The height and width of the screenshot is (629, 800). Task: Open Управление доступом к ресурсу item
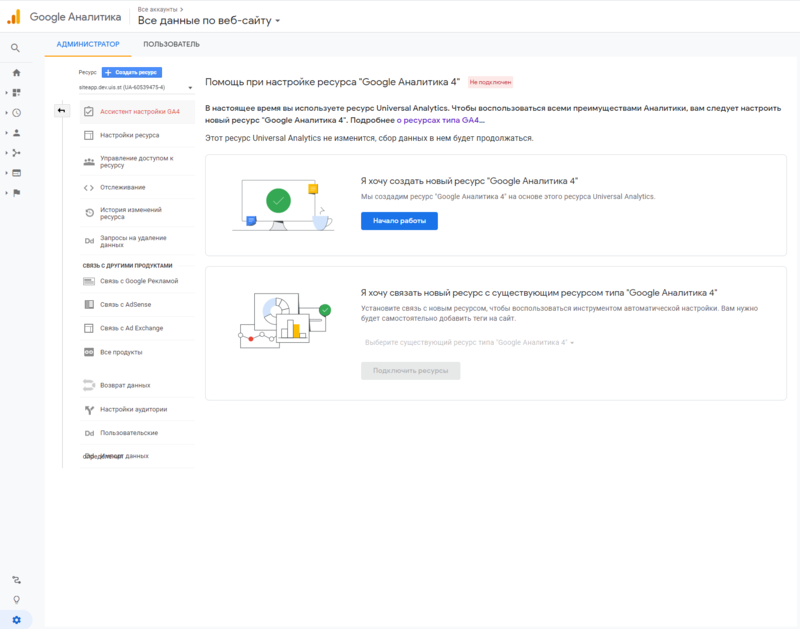(x=137, y=162)
